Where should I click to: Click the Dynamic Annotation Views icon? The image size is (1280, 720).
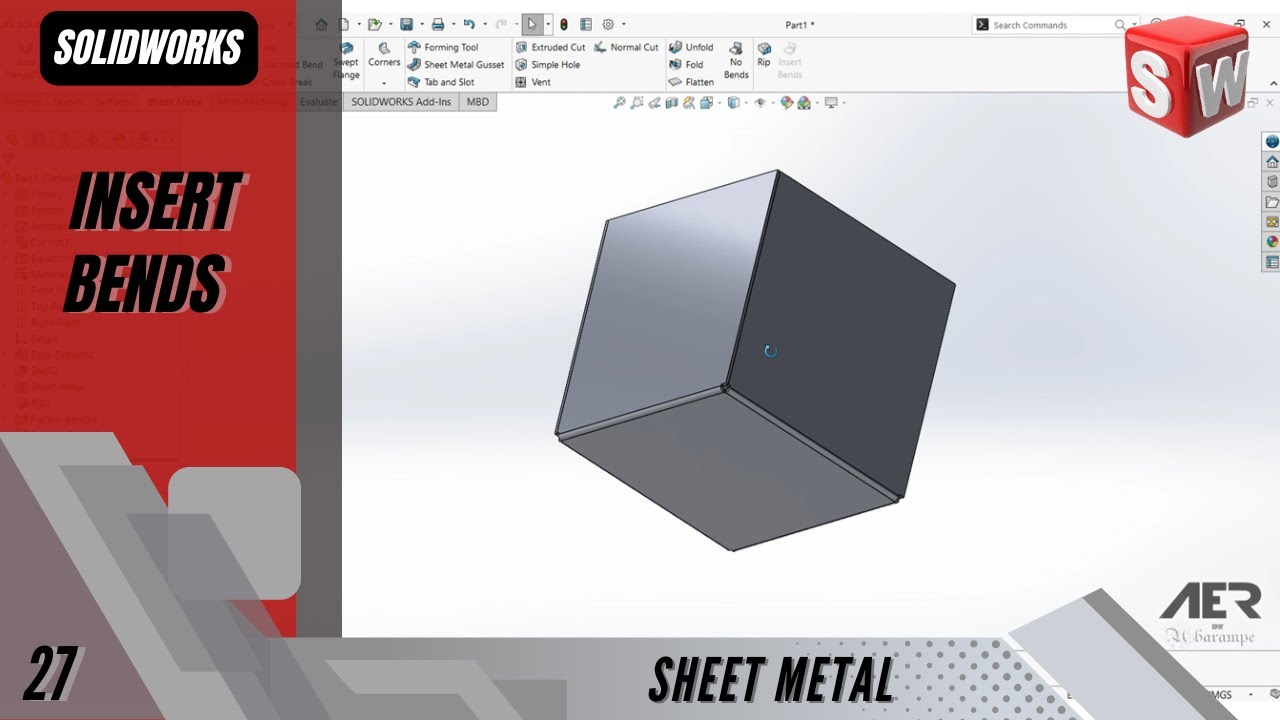pyautogui.click(x=689, y=102)
